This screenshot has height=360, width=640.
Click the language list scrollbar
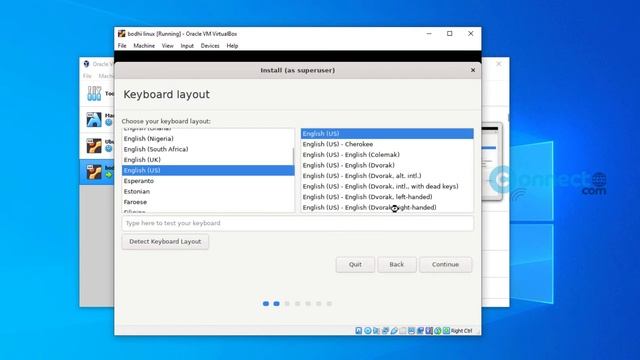pyautogui.click(x=293, y=156)
